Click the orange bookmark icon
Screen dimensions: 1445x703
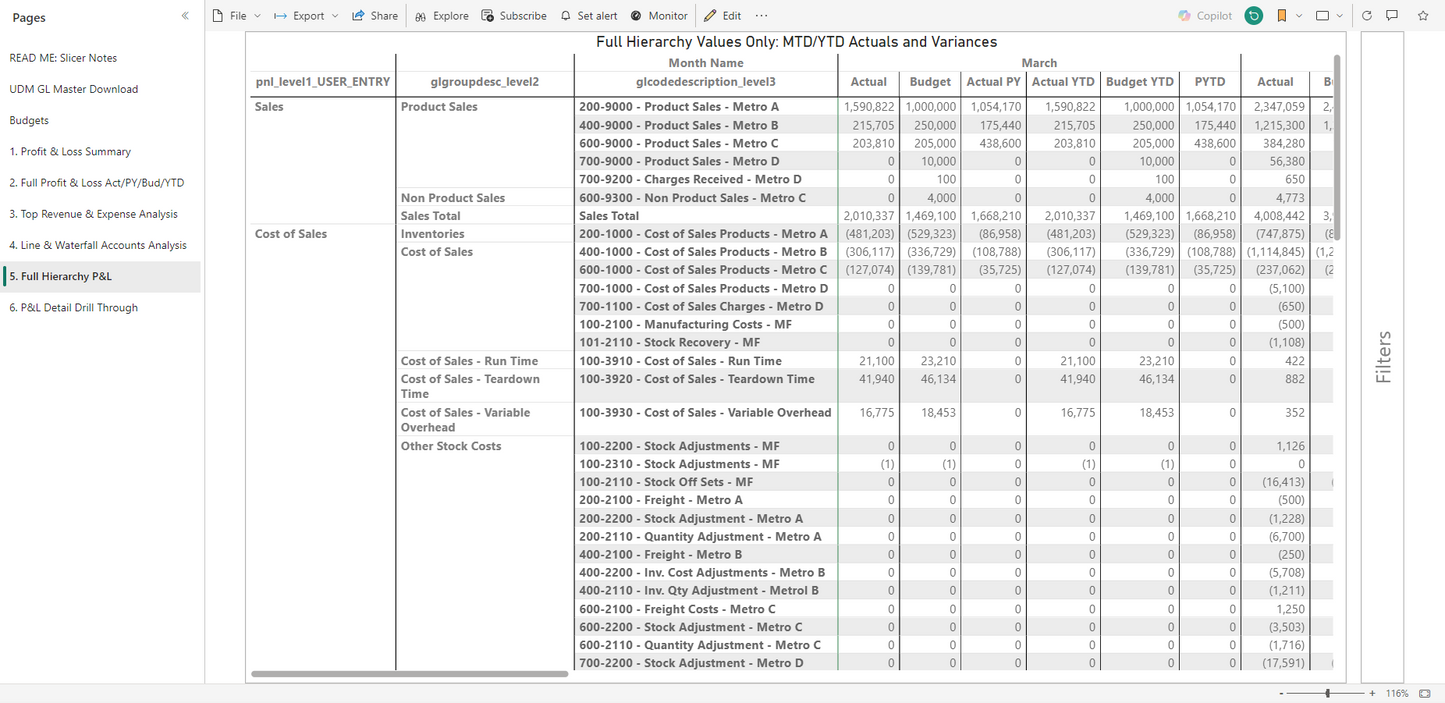click(1282, 16)
